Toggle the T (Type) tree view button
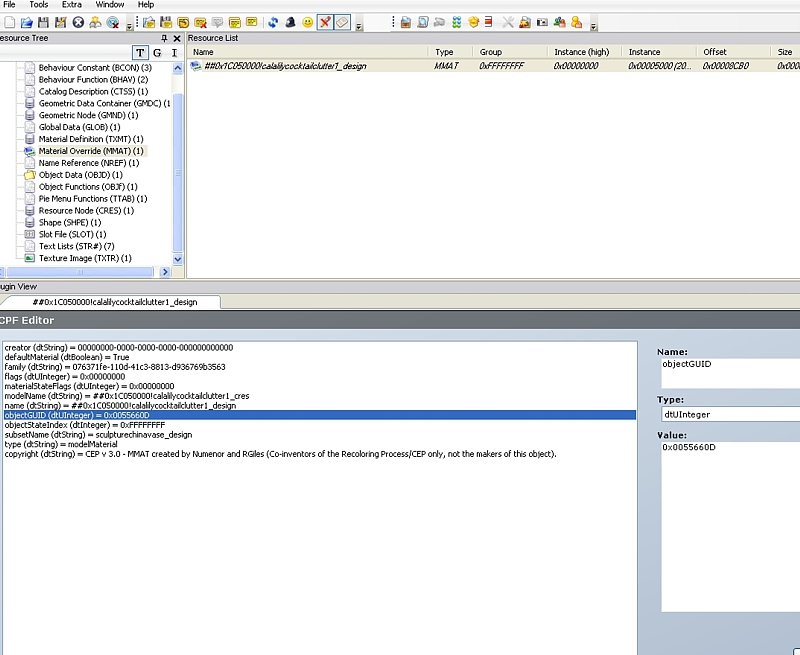 point(140,53)
